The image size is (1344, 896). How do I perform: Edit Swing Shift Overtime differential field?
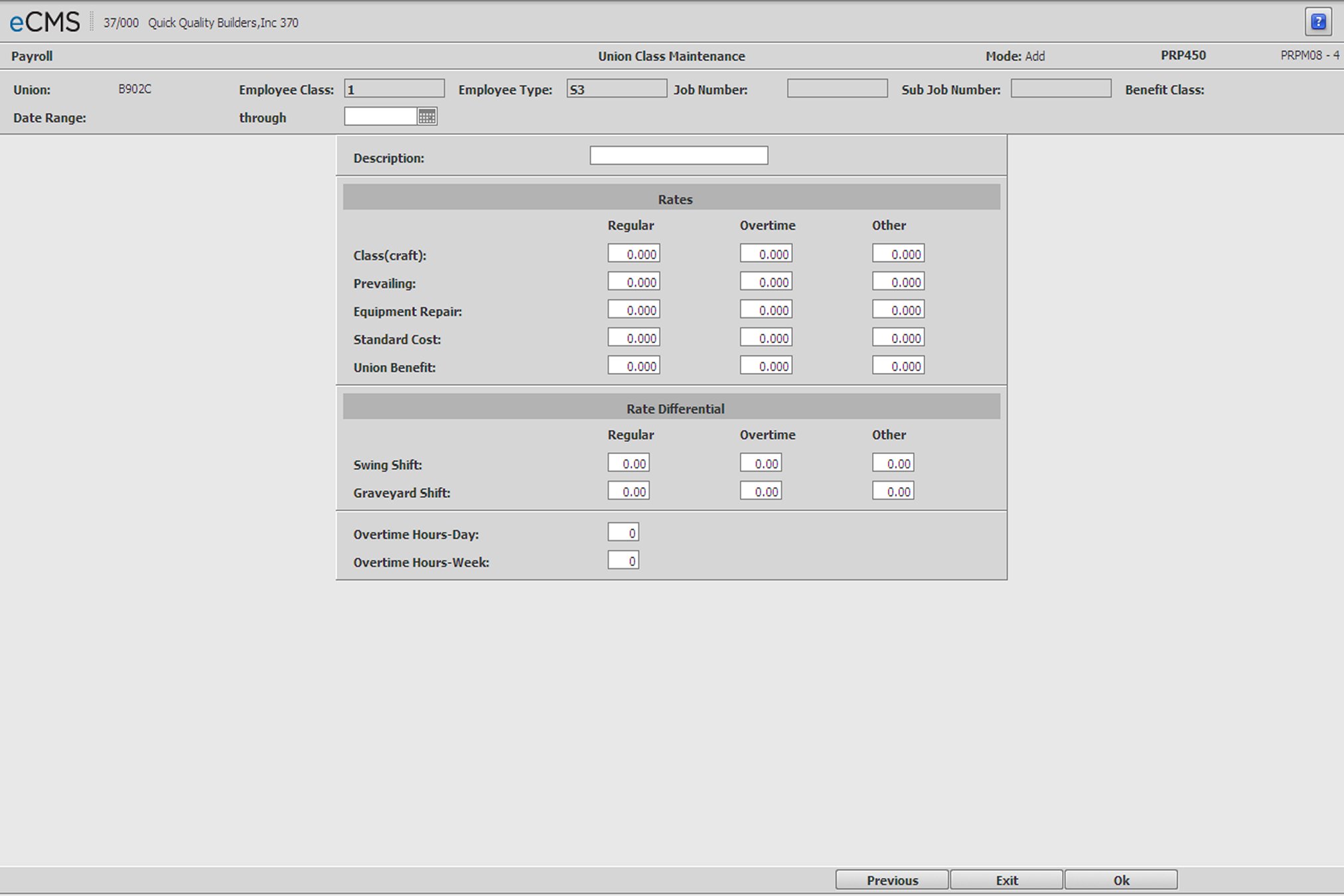point(761,463)
